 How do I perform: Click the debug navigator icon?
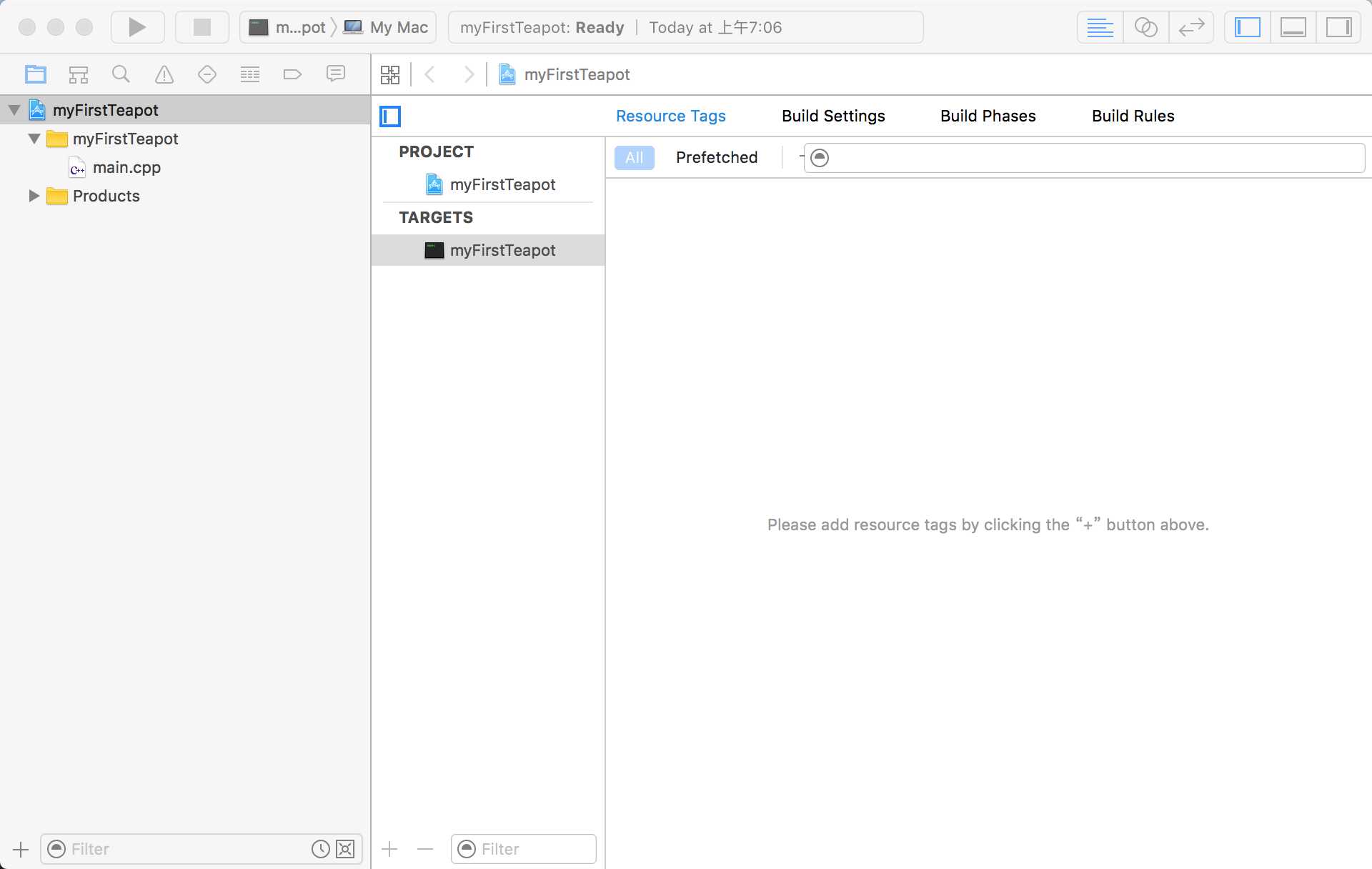249,73
